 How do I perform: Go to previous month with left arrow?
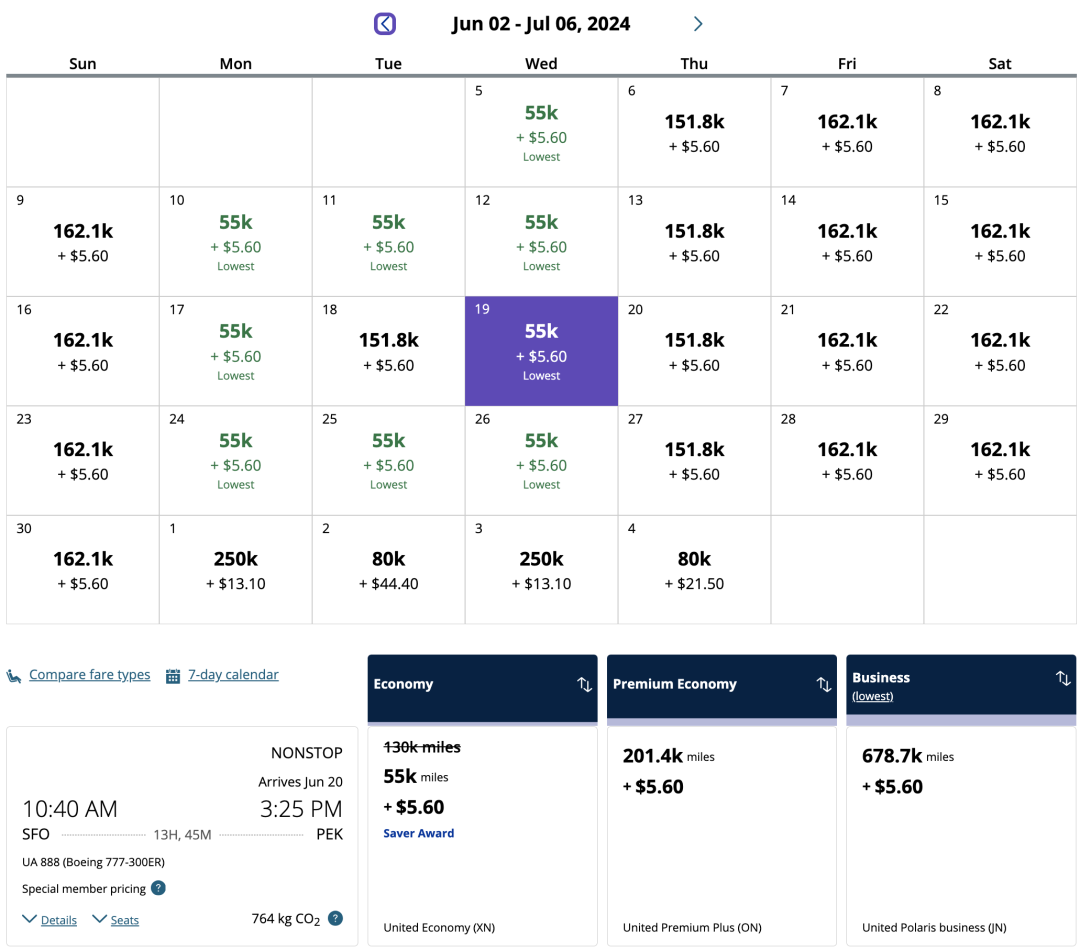pyautogui.click(x=385, y=24)
